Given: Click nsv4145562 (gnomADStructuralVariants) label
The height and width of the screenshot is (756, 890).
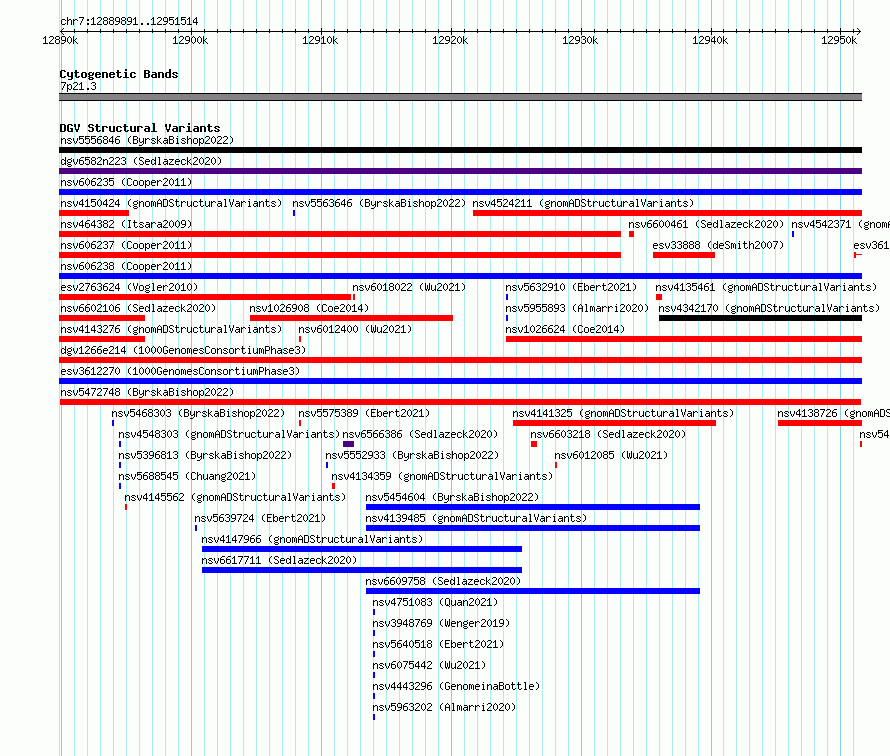Looking at the screenshot, I should click(x=235, y=497).
